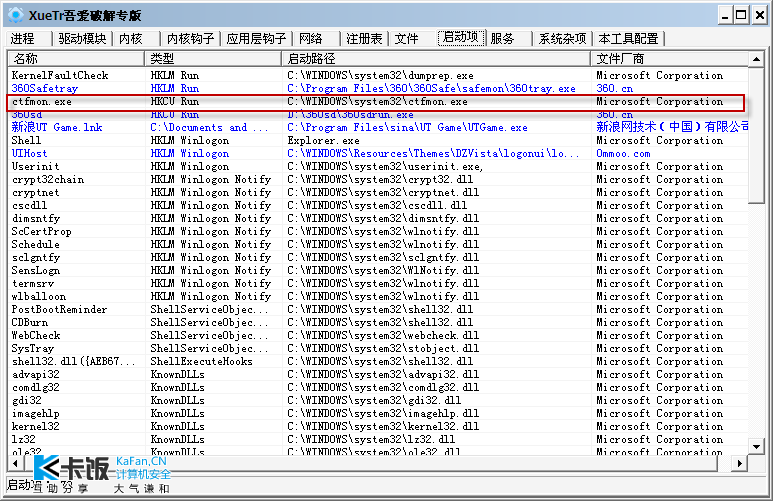
Task: Select the wlballoon entry
Action: 378,296
